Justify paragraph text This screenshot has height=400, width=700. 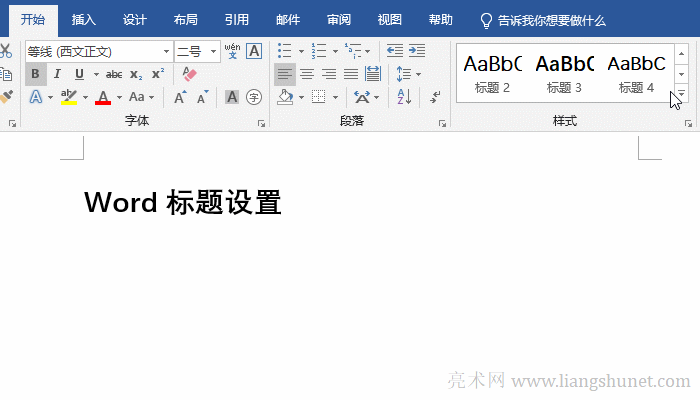pos(351,74)
